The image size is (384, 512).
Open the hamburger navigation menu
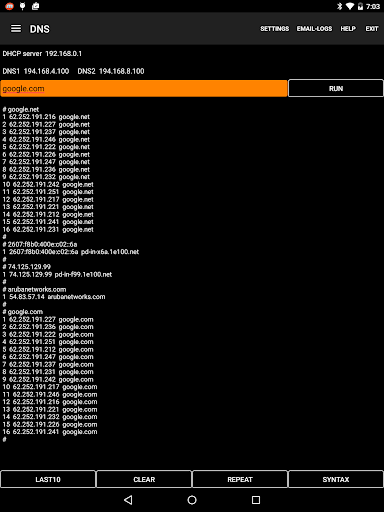pyautogui.click(x=16, y=29)
